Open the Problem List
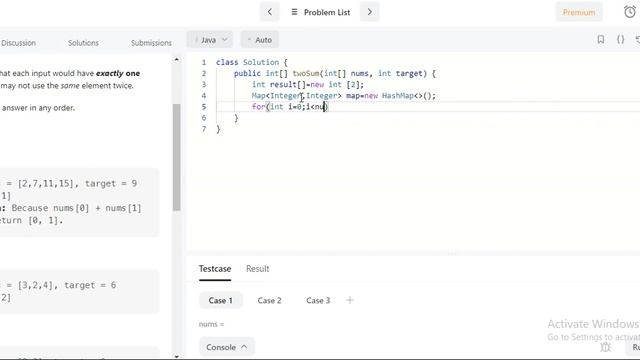Screen dimensions: 640x360 (321, 12)
